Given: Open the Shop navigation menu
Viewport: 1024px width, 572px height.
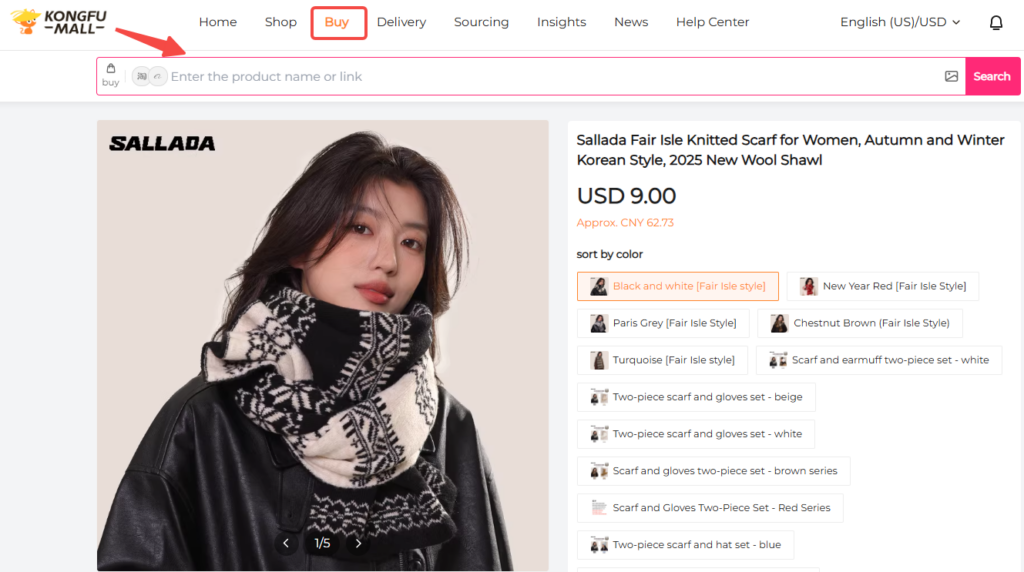Looking at the screenshot, I should click(x=281, y=22).
